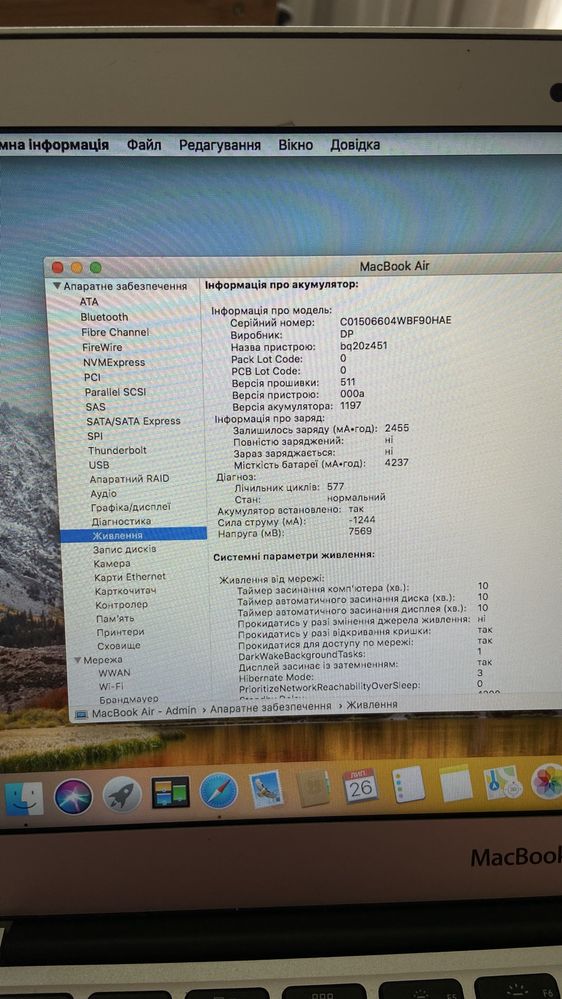Select Апаратний RAID sidebar item
The width and height of the screenshot is (562, 999).
(129, 478)
